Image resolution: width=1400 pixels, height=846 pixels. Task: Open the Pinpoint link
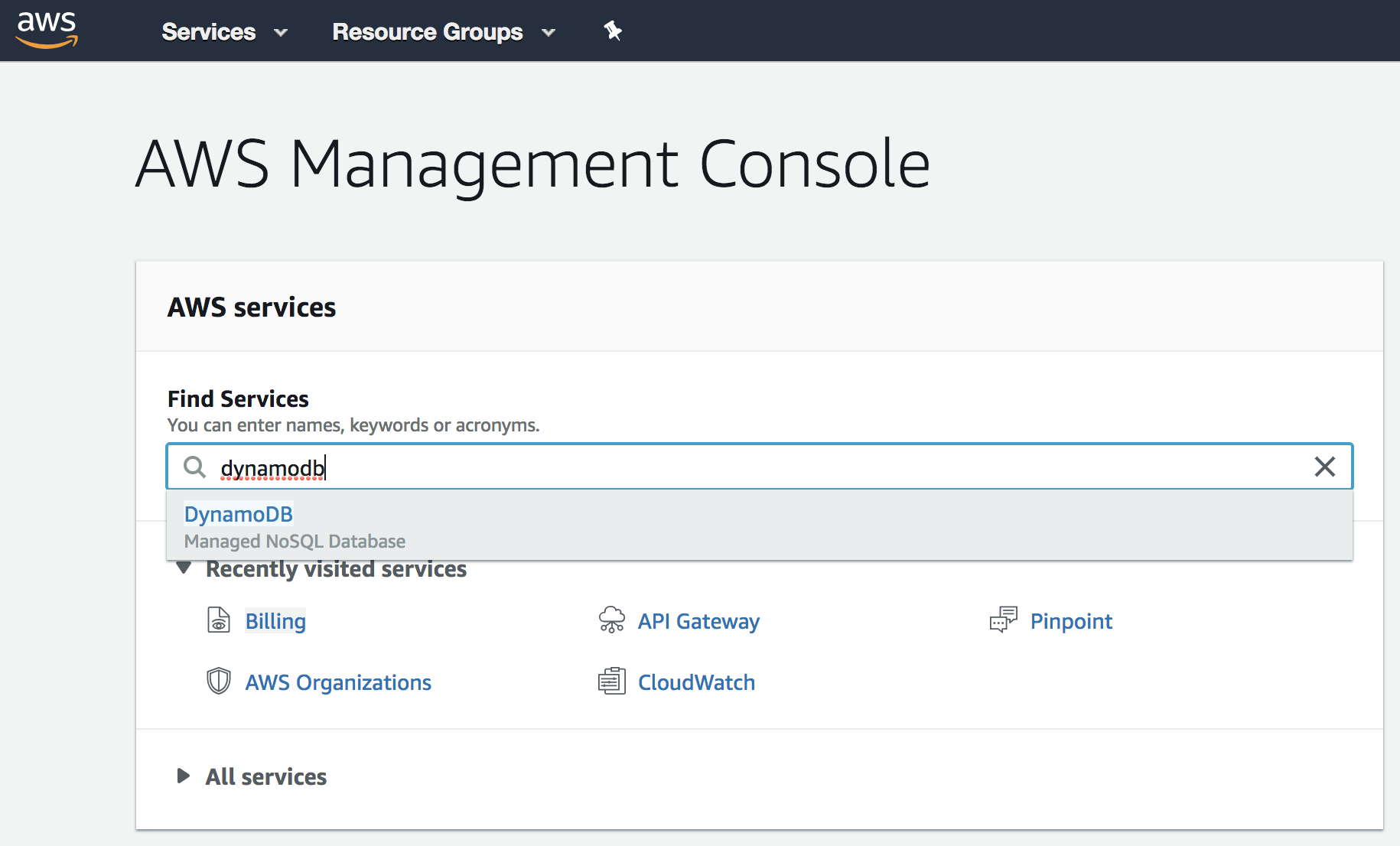click(1071, 621)
